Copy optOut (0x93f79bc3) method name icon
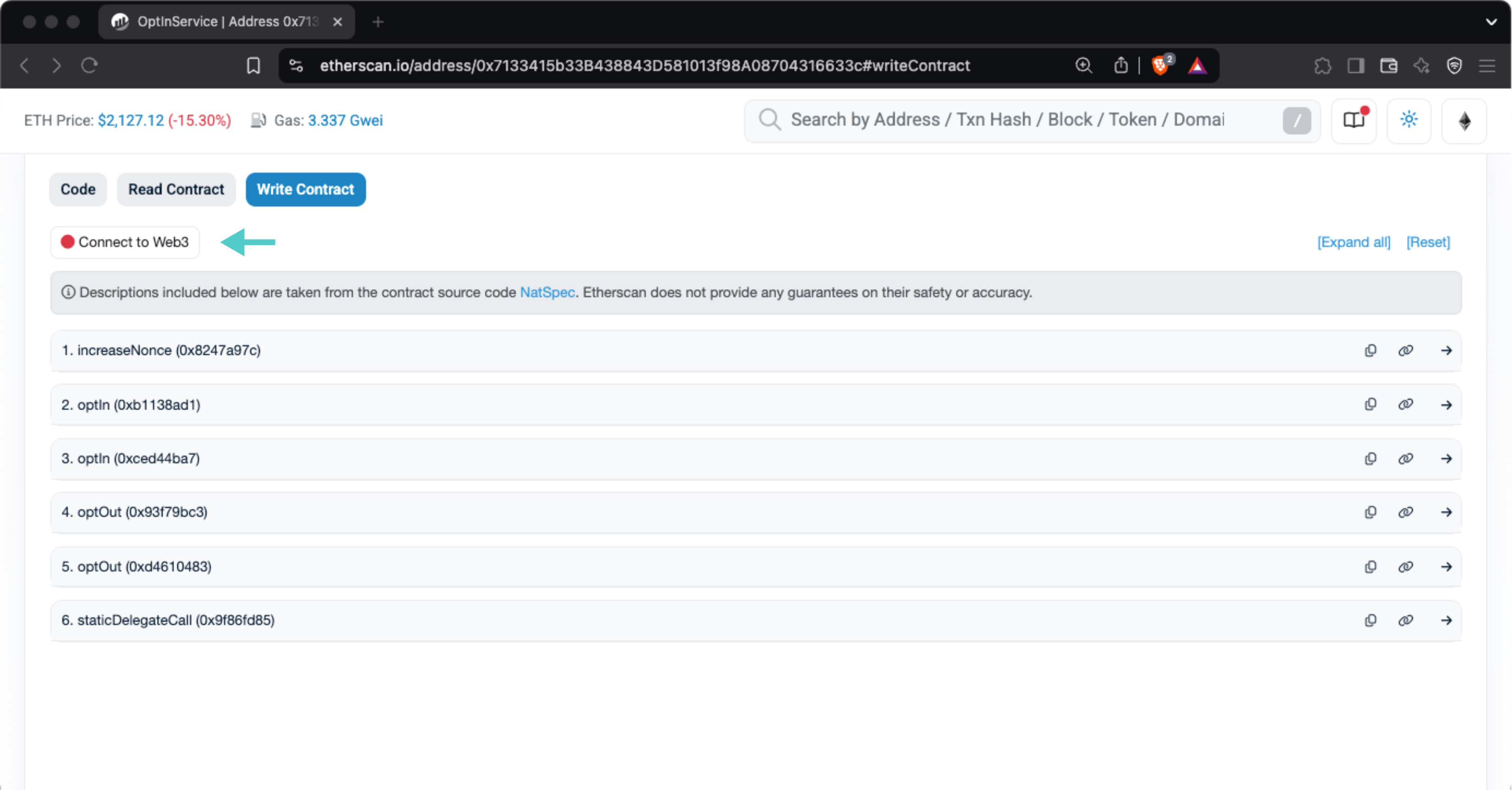The width and height of the screenshot is (1512, 790). pyautogui.click(x=1370, y=512)
